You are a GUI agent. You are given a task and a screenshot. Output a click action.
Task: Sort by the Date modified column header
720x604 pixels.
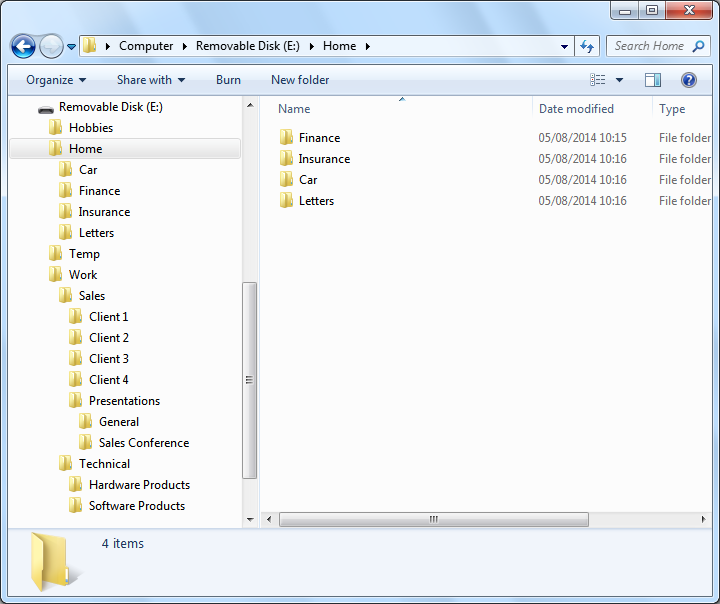pyautogui.click(x=576, y=109)
